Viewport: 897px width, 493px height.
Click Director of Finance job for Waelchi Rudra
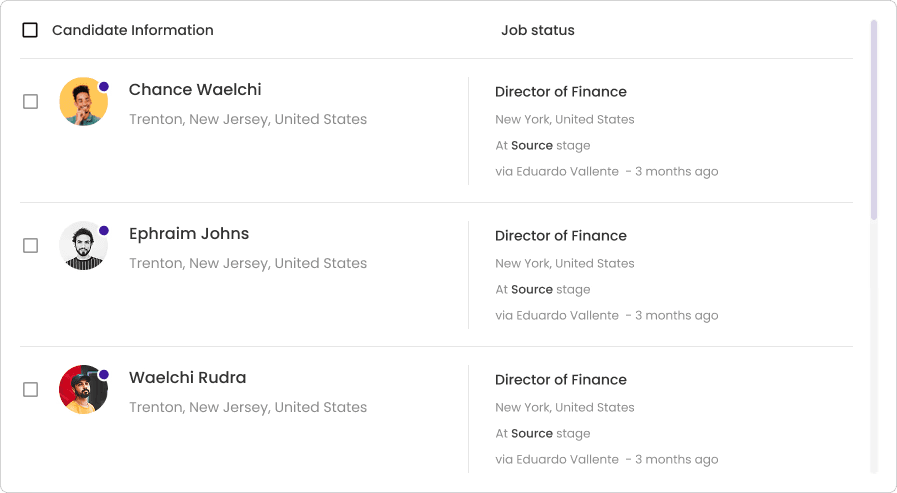point(561,380)
